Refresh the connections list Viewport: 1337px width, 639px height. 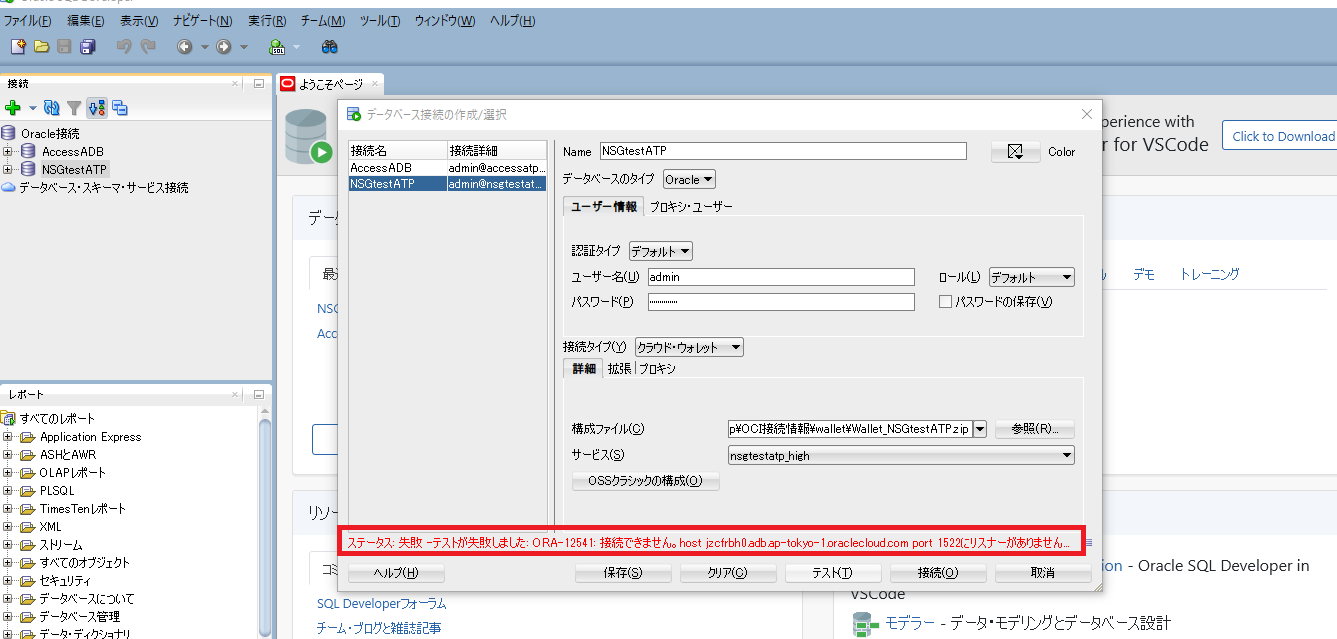coord(51,109)
